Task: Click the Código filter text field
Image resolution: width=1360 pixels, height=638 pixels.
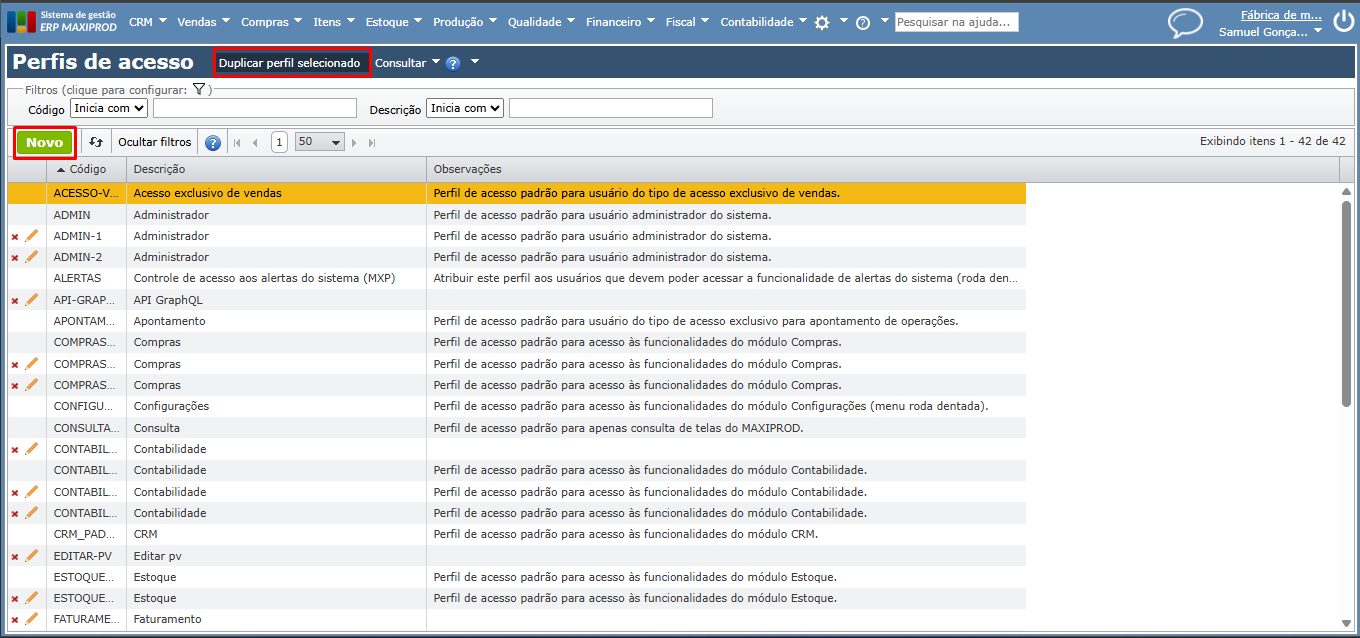Action: coord(255,108)
